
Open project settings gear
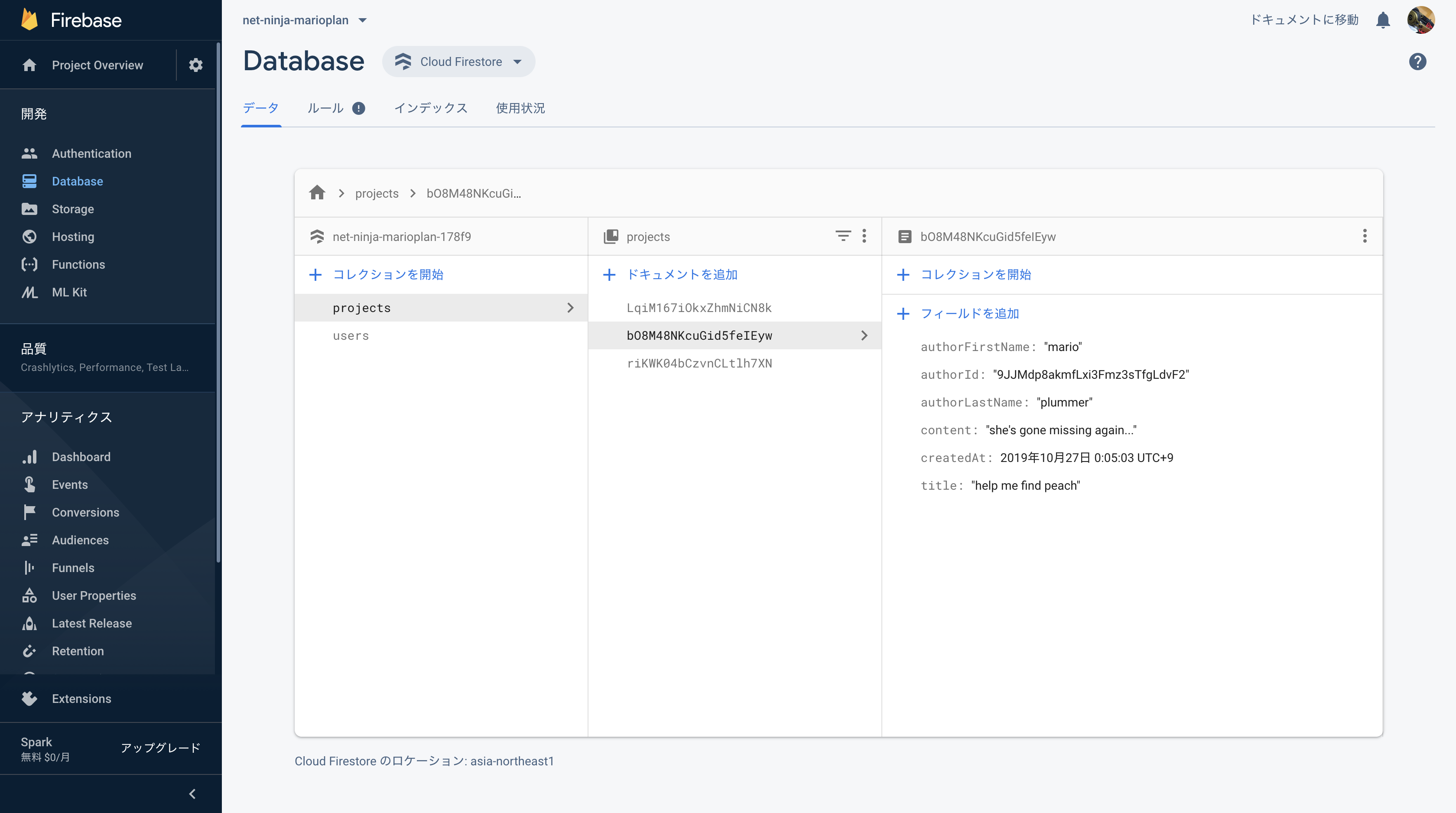(195, 65)
